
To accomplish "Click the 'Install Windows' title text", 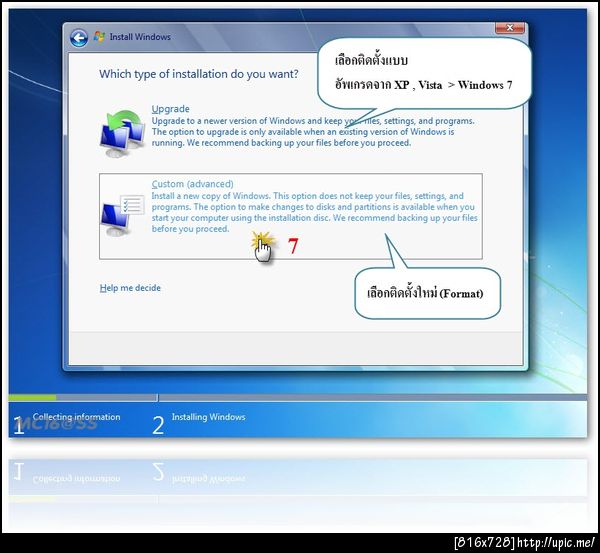I will (x=140, y=37).
